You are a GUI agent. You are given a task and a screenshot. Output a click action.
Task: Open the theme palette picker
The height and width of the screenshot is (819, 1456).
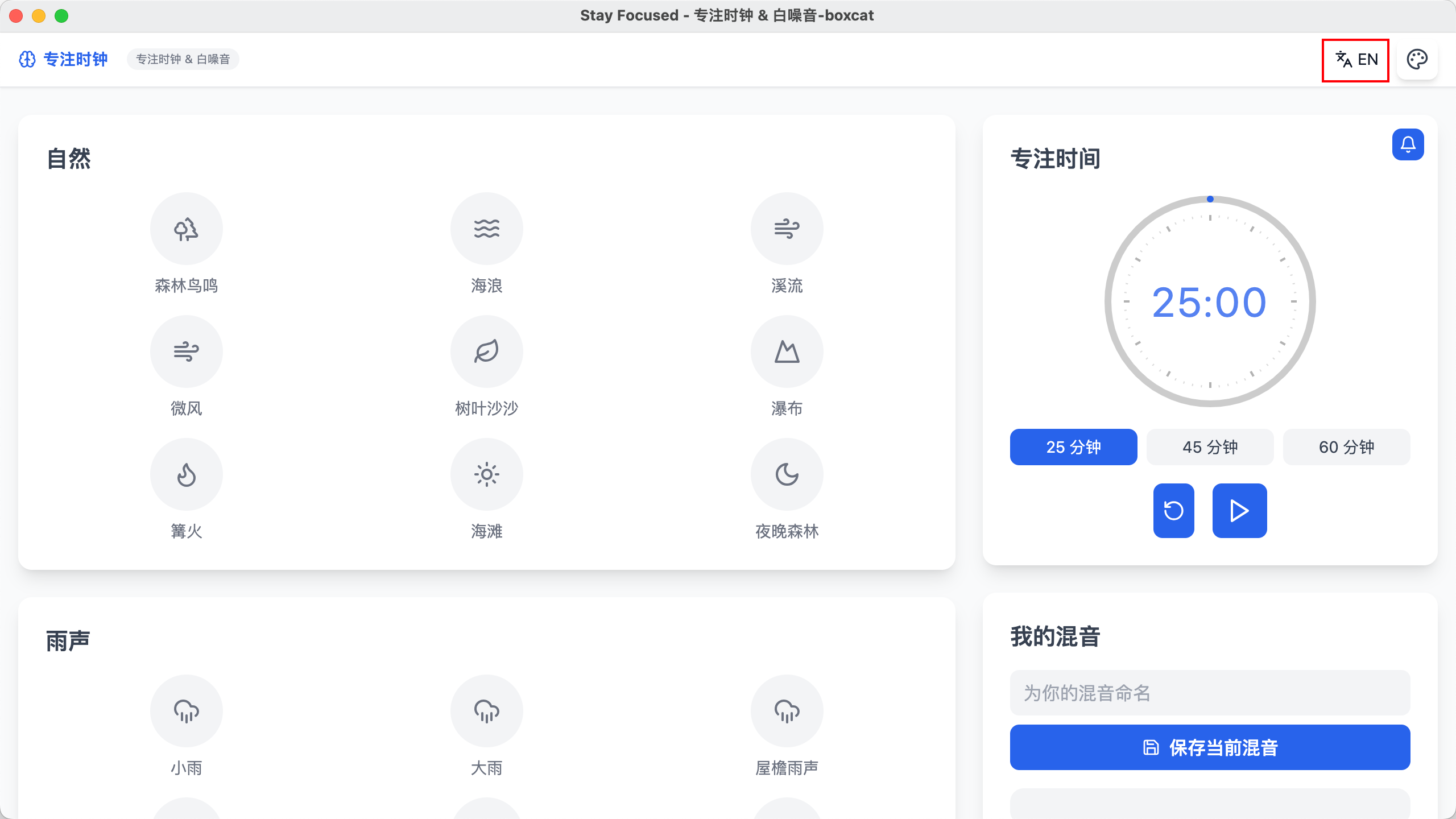(1417, 60)
